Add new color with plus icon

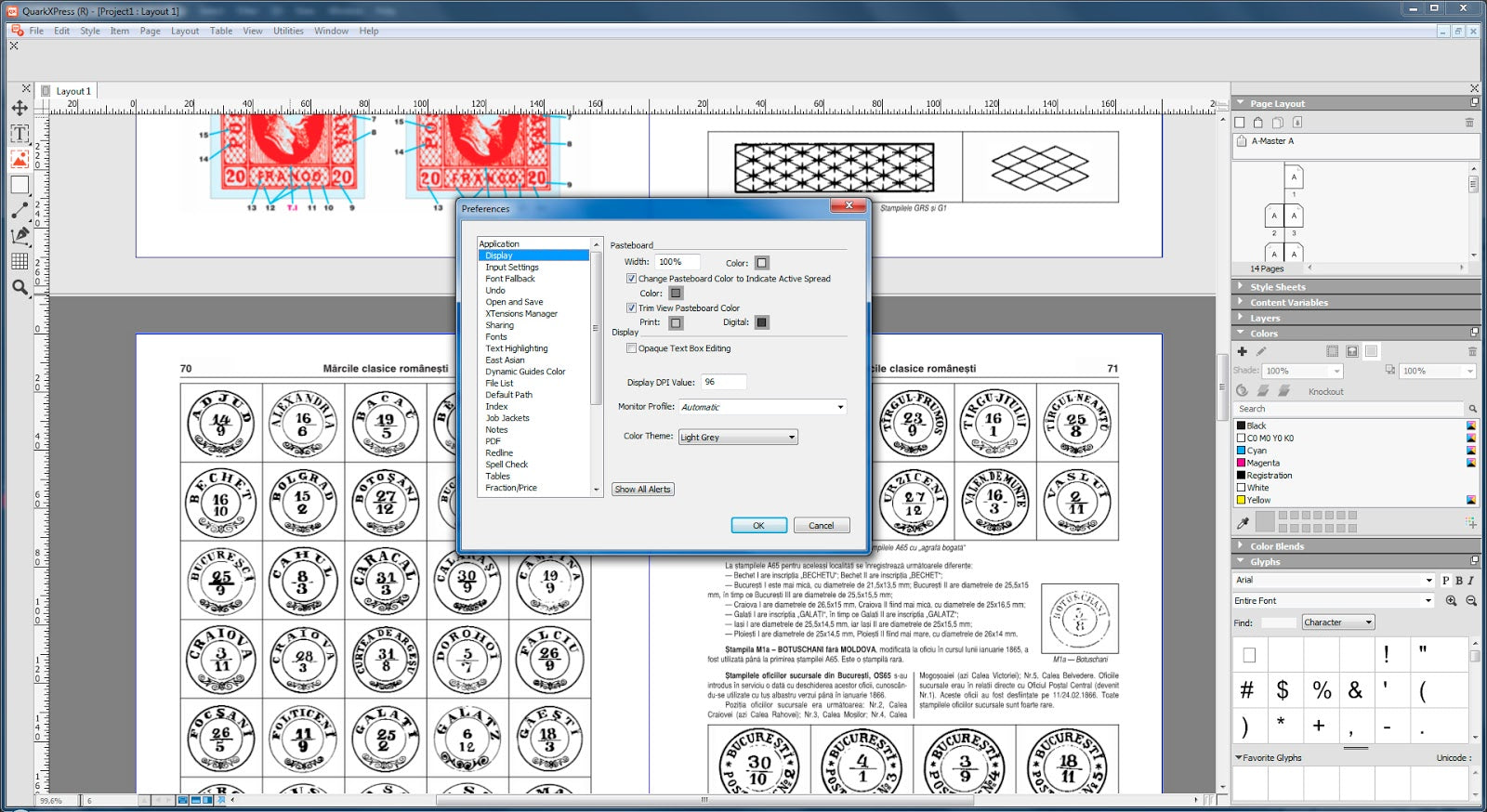coord(1243,351)
